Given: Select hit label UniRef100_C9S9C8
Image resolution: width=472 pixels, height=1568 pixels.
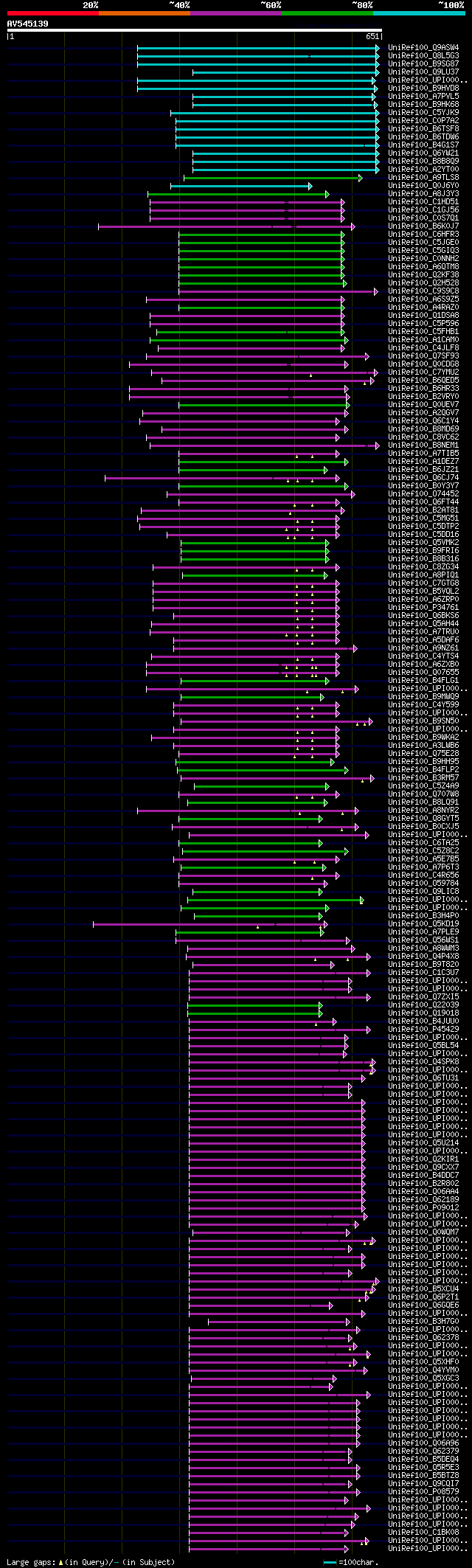Looking at the screenshot, I should point(423,291).
